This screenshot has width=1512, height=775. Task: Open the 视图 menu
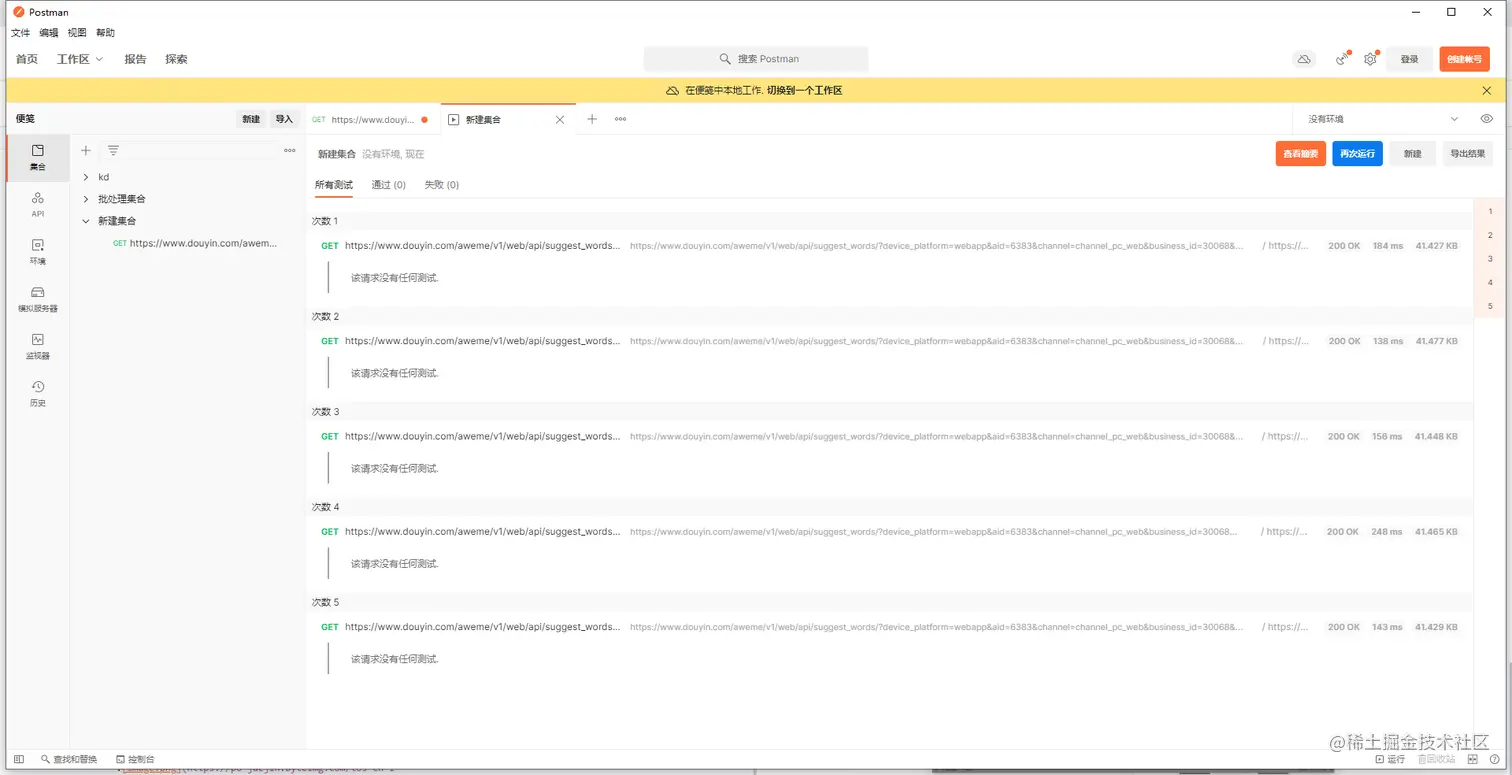pos(77,33)
